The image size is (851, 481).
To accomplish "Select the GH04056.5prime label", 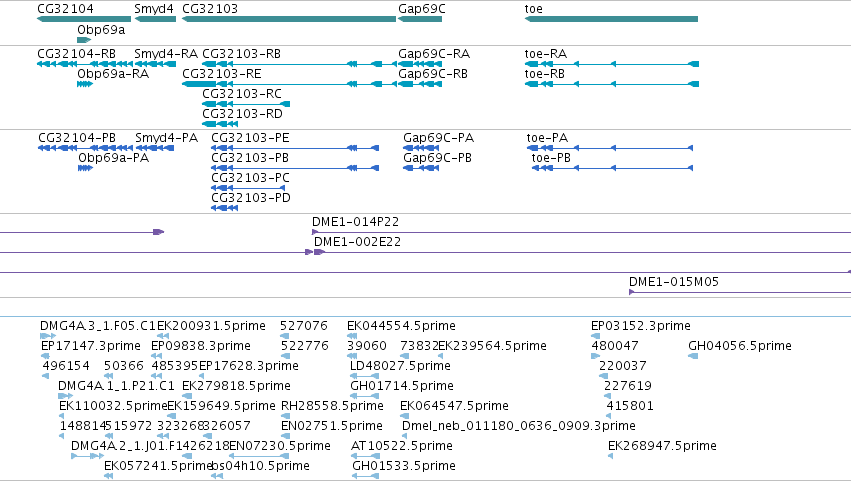I will point(740,346).
